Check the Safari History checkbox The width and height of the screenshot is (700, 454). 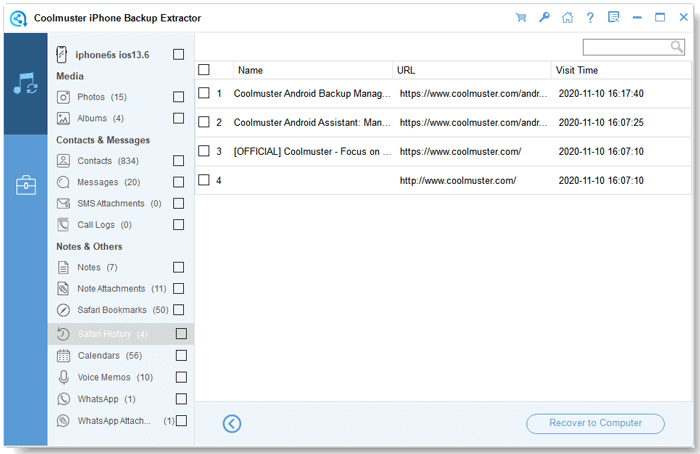tap(181, 333)
